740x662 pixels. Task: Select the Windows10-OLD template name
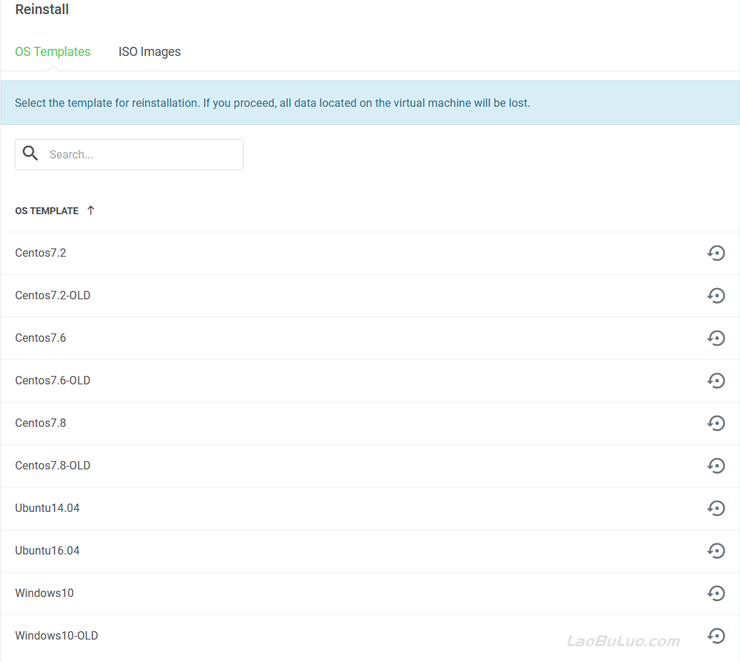pos(57,636)
